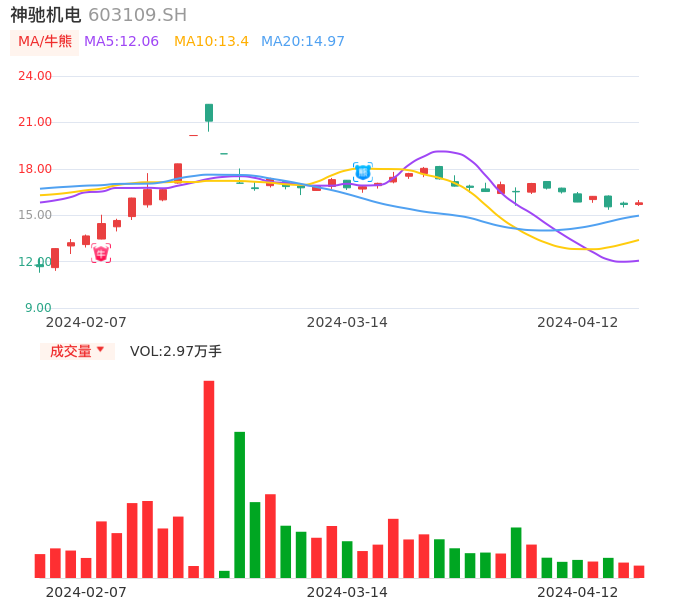Image resolution: width=686 pixels, height=606 pixels.
Task: Click the stock code 603109.SH
Action: pos(137,15)
